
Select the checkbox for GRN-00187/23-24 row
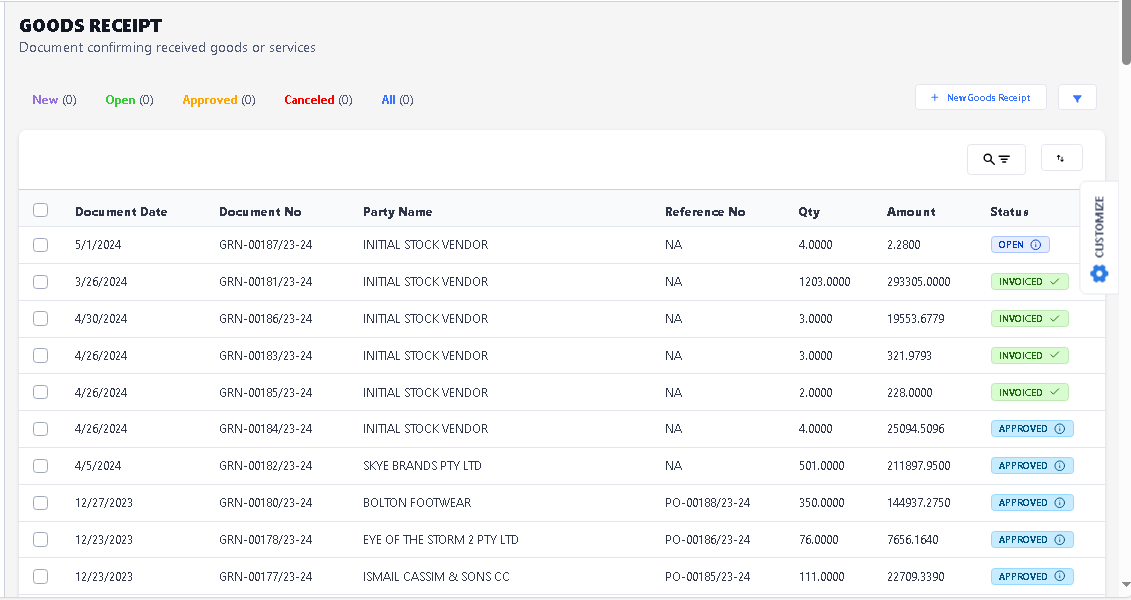point(41,245)
